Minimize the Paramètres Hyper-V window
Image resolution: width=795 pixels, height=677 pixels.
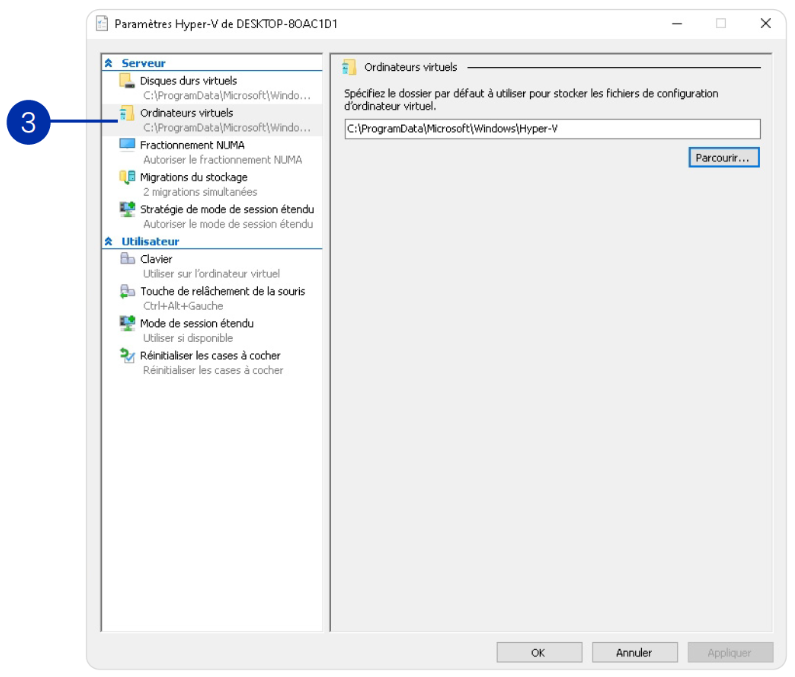677,23
